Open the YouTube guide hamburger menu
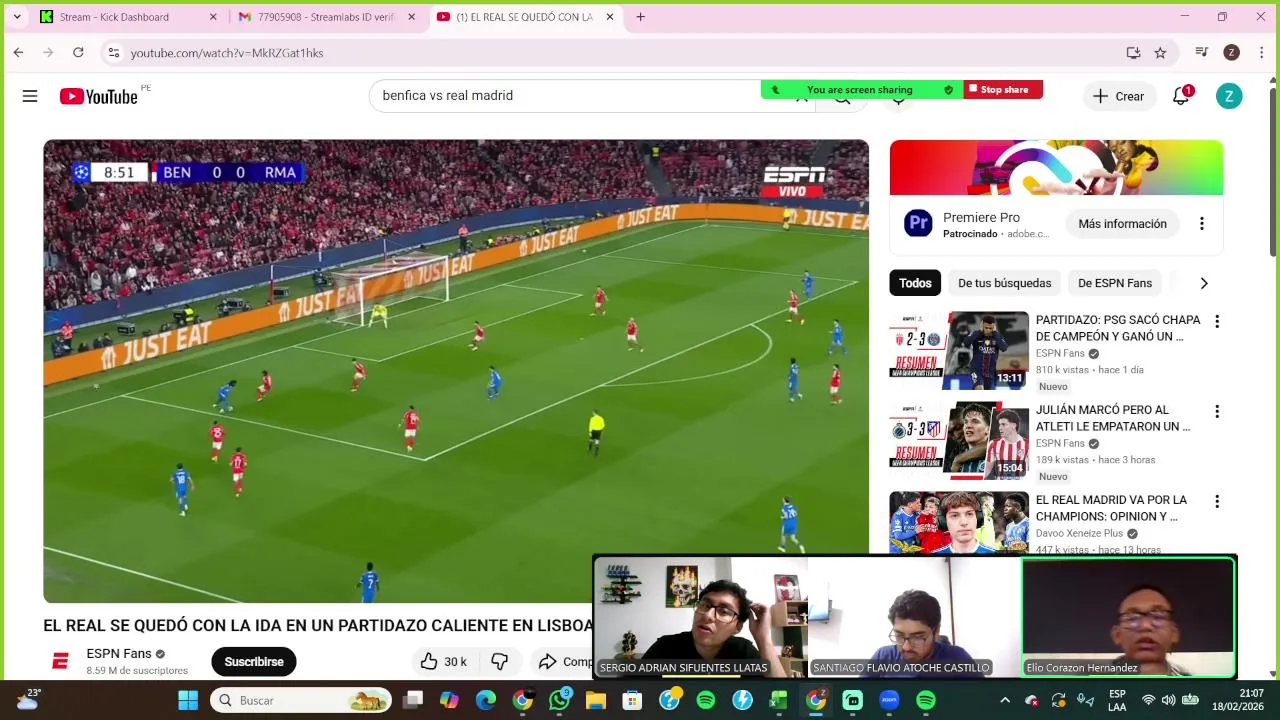Screen dimensions: 1280x720 pos(30,96)
